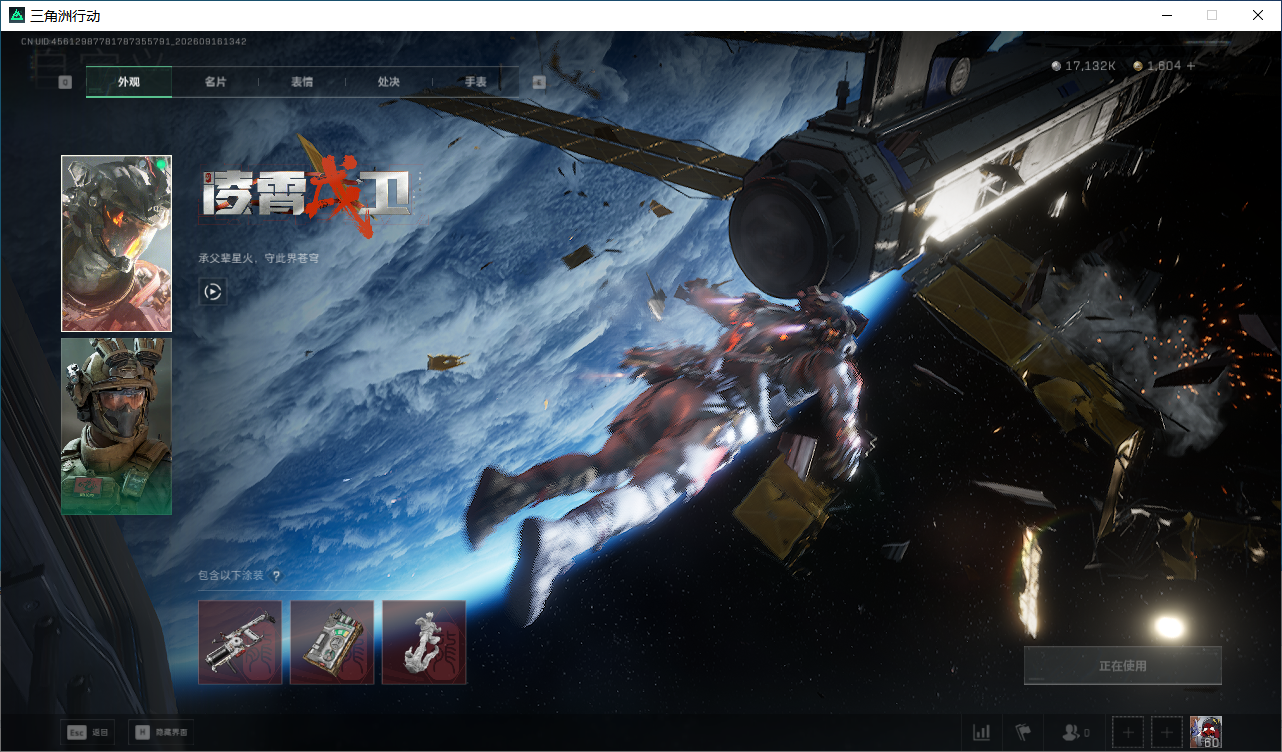Open the player avatar with level 60
The image size is (1282, 752).
pos(1206,732)
